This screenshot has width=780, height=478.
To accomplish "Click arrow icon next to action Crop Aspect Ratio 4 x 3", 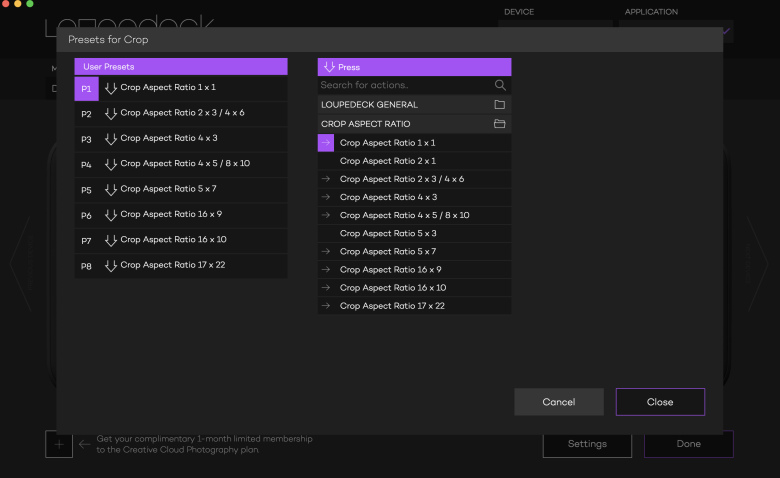I will point(326,197).
